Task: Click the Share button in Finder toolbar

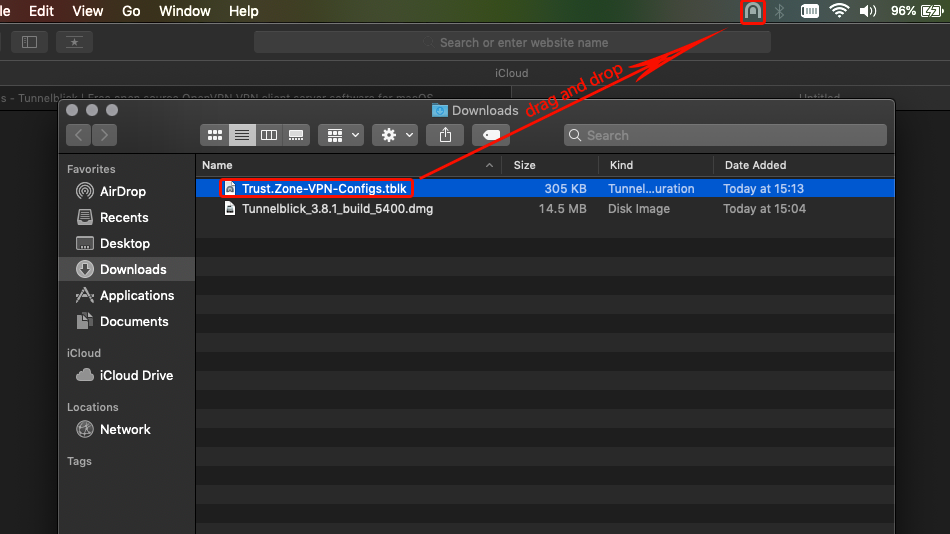Action: click(x=445, y=135)
